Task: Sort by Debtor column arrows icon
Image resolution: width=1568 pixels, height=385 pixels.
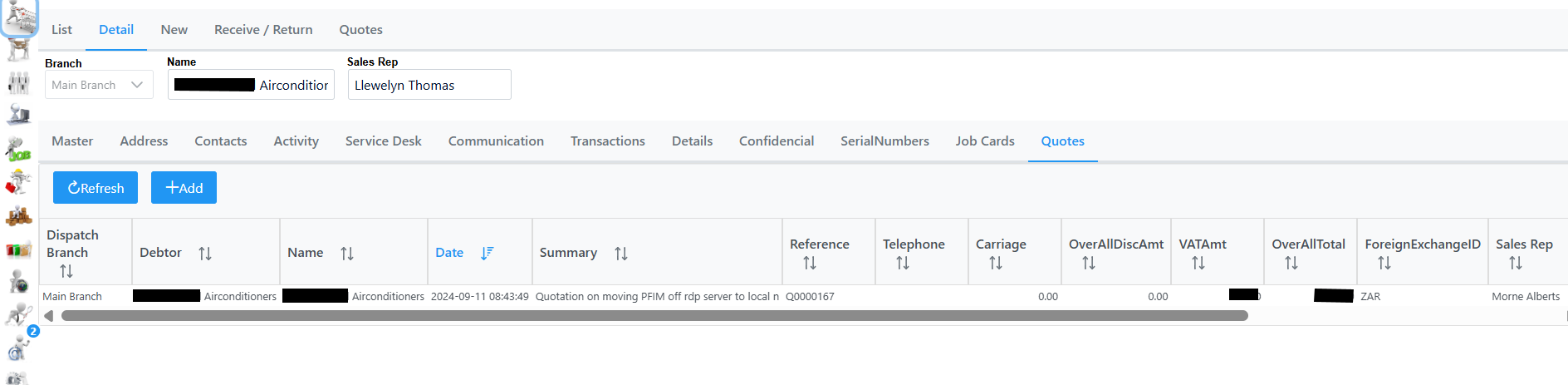Action: point(205,254)
